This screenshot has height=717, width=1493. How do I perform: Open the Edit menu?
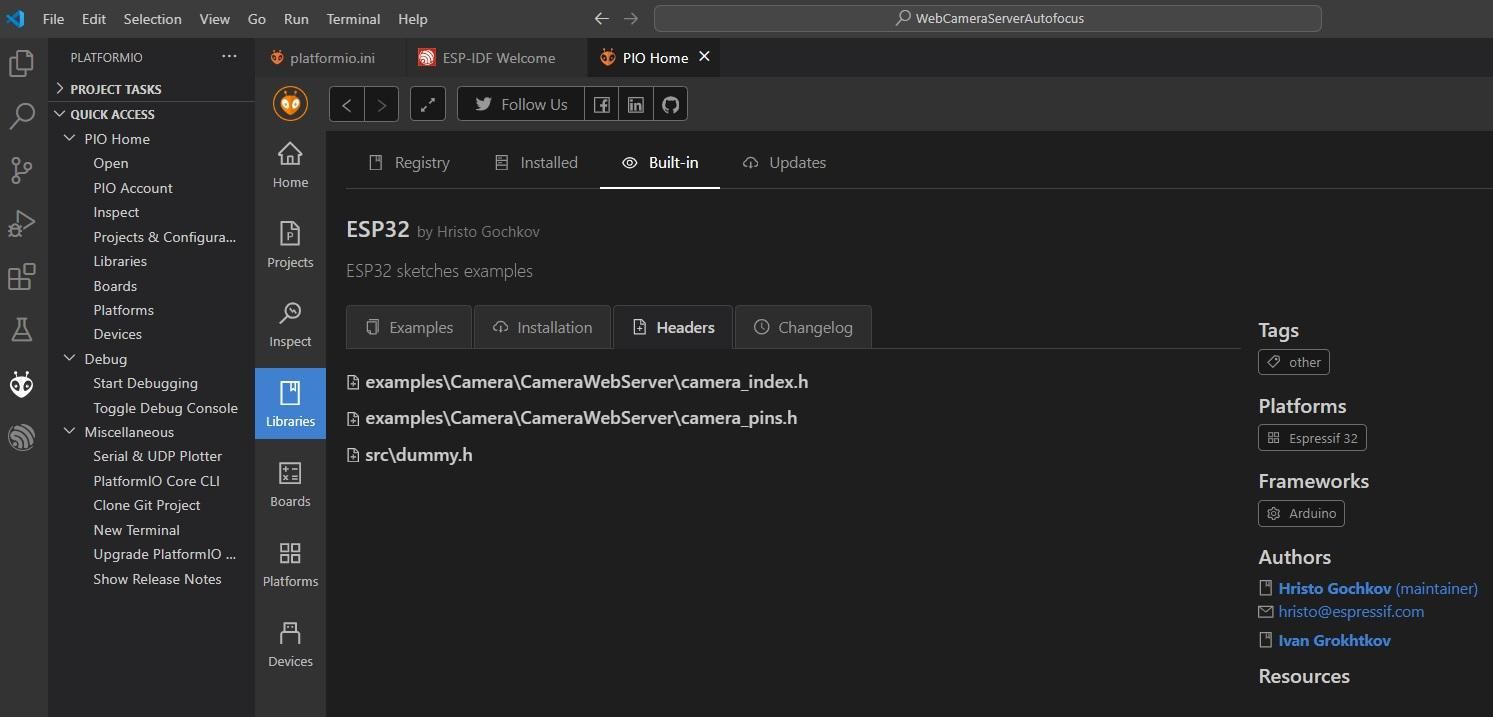tap(94, 18)
